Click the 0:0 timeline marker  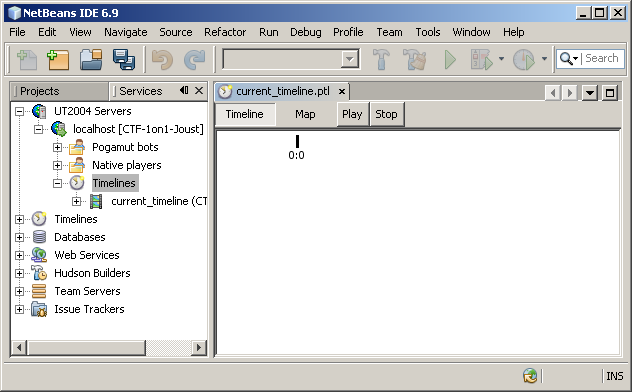[297, 148]
